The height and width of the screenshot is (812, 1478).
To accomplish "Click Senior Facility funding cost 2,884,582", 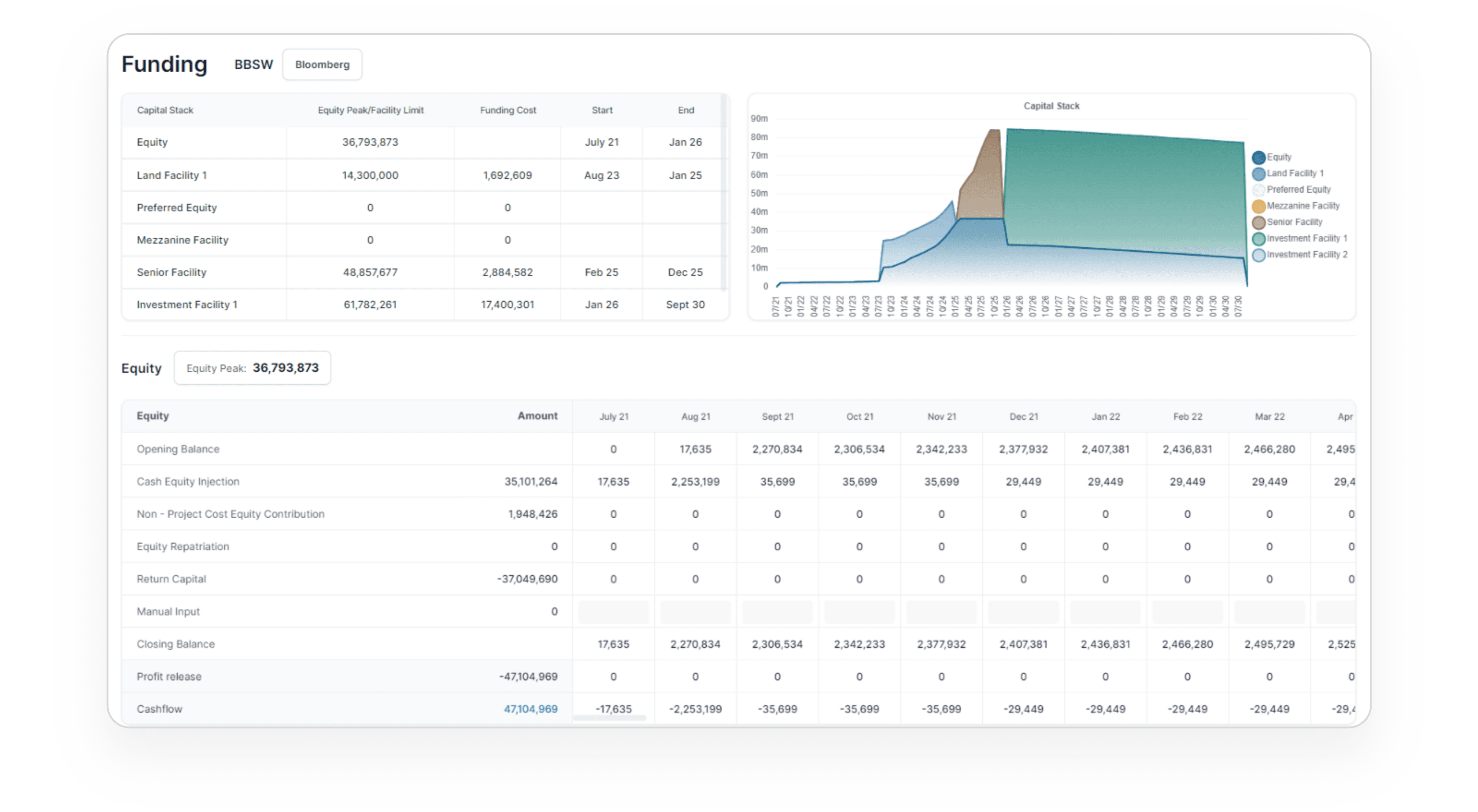I will click(x=507, y=272).
